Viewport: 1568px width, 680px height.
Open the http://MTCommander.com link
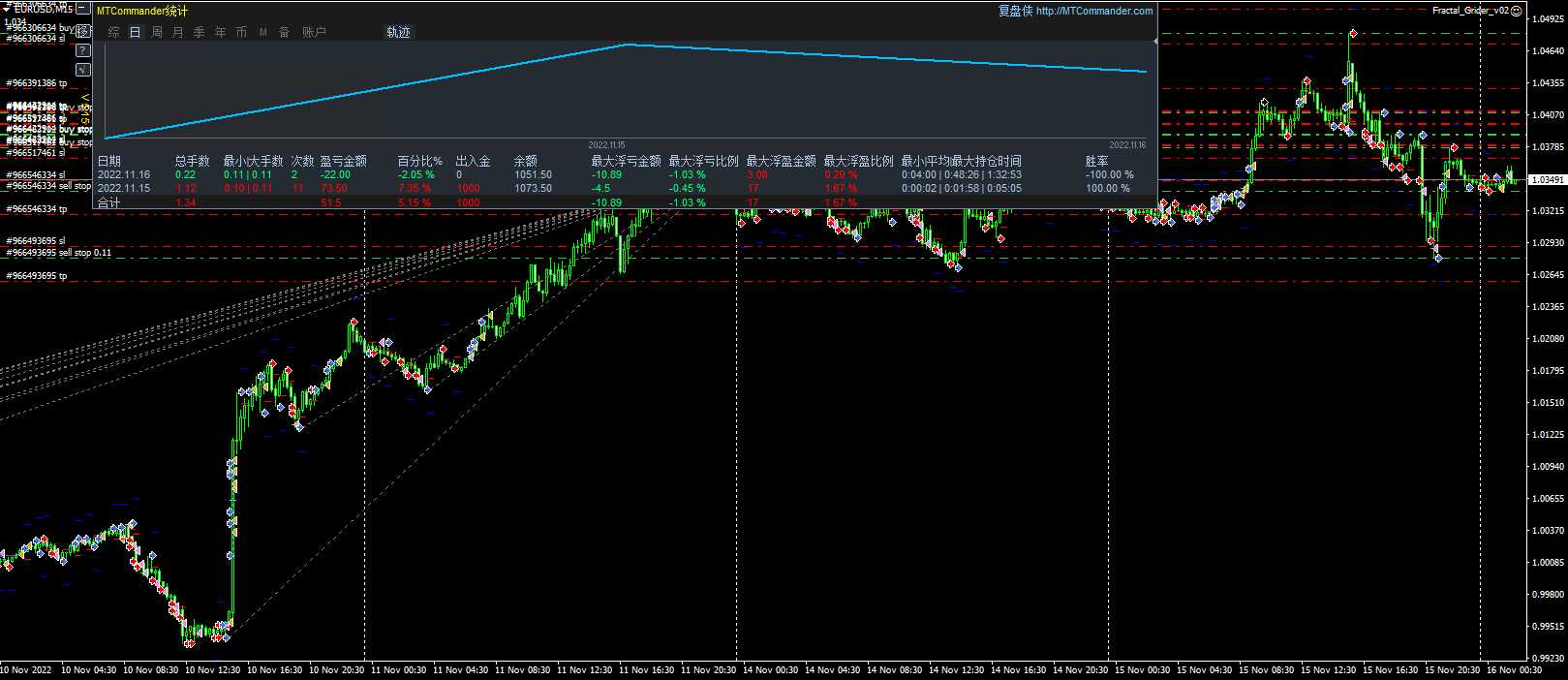click(x=1094, y=11)
